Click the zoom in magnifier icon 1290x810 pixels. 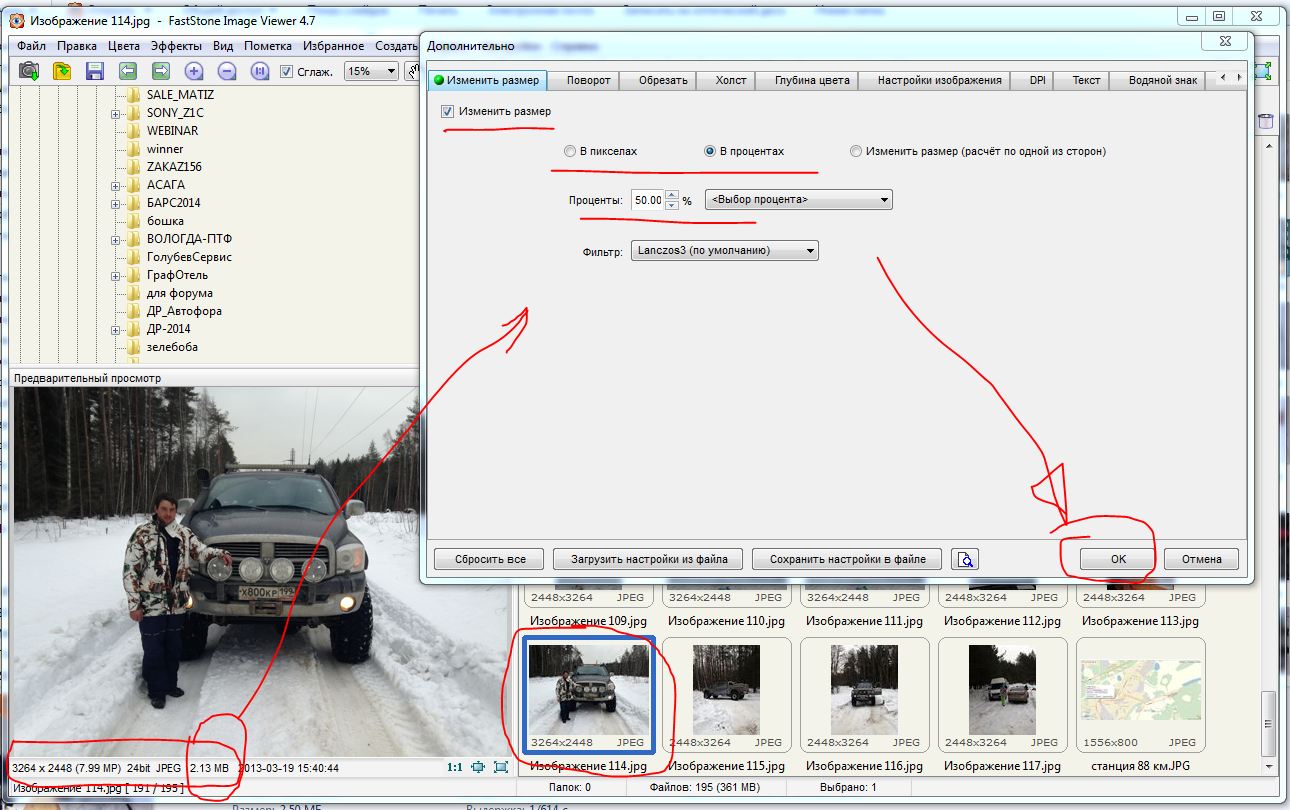[x=194, y=71]
